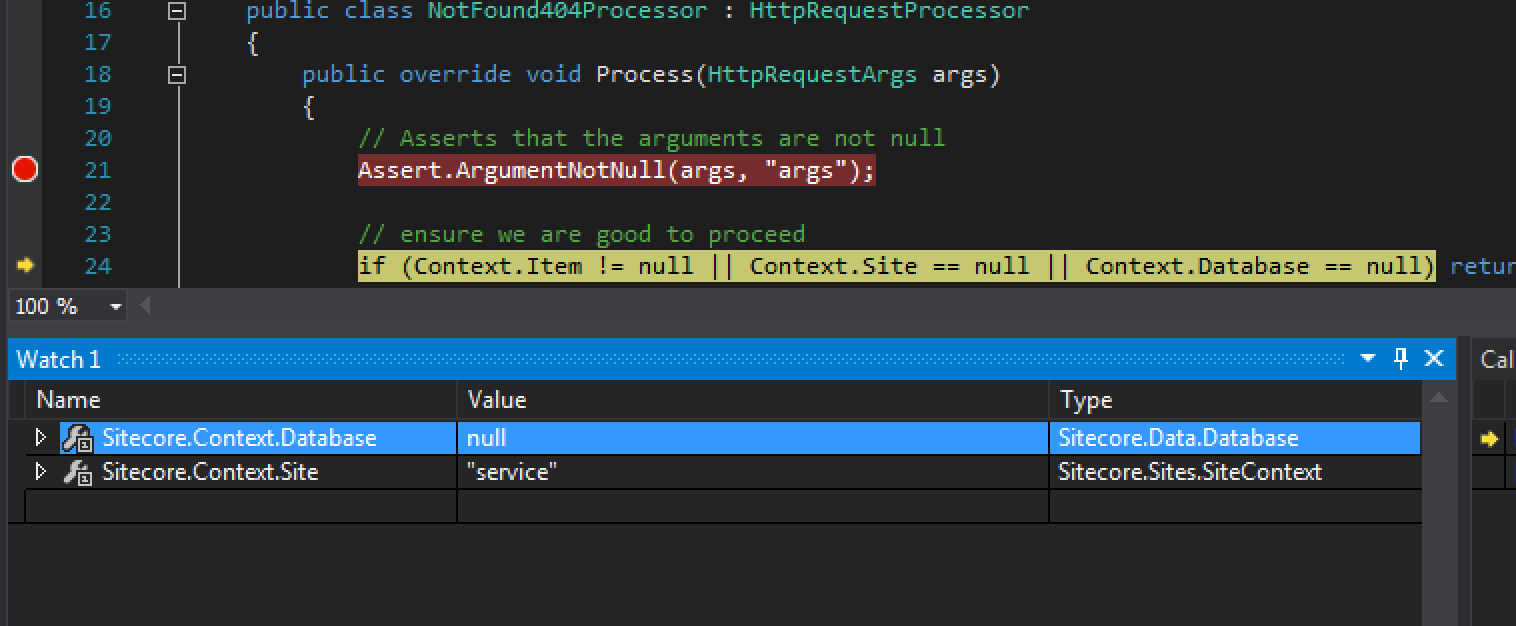Click the Type column header

point(1234,400)
